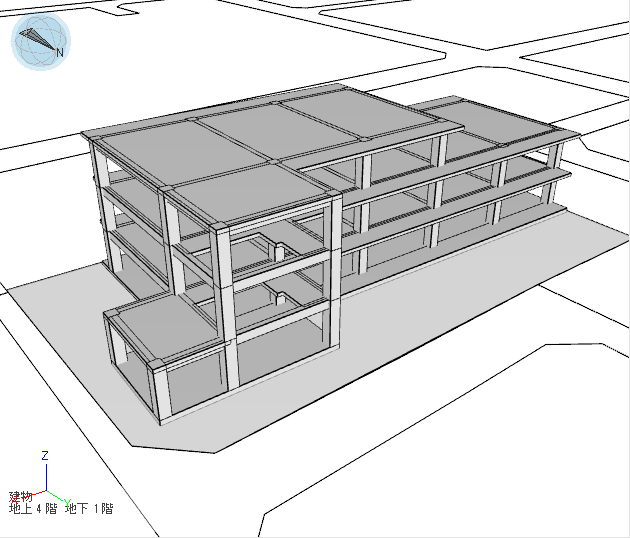Viewport: 630px width, 538px height.
Task: Click the blue Z axis label
Action: [45, 455]
